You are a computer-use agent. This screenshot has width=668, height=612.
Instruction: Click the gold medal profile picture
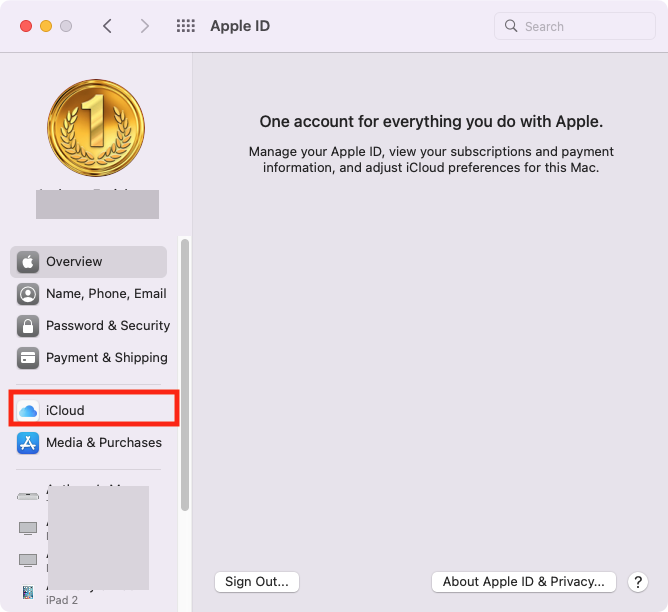tap(96, 128)
